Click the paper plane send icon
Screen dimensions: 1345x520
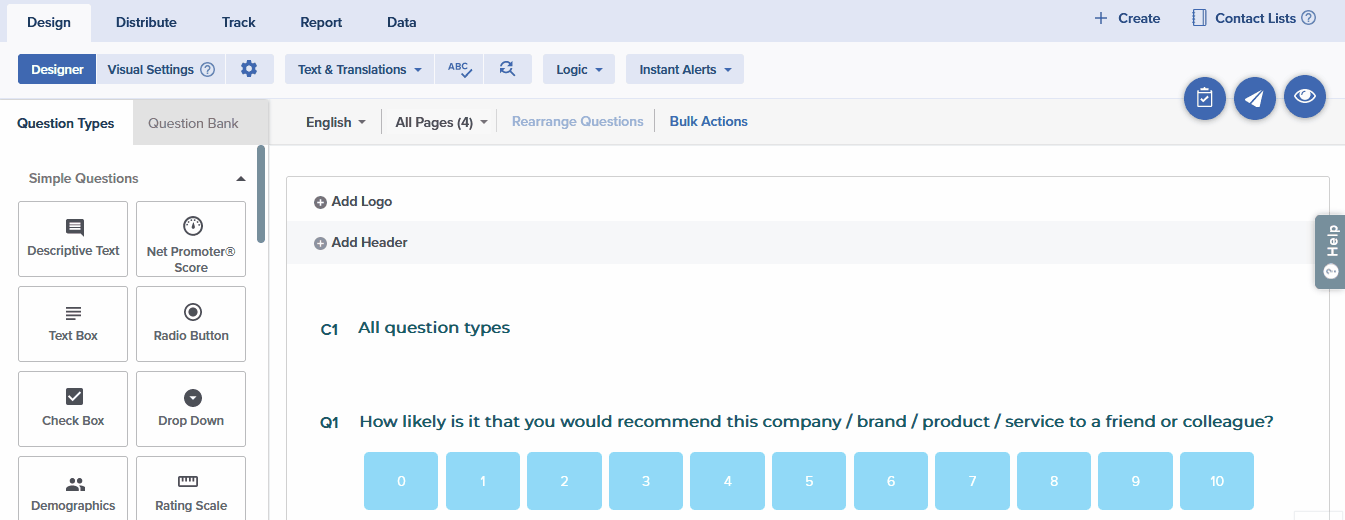tap(1254, 98)
